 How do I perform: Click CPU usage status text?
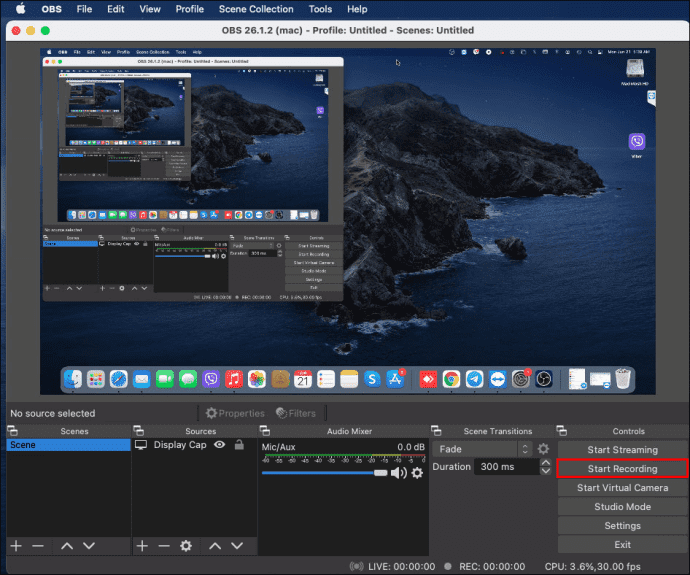(592, 566)
